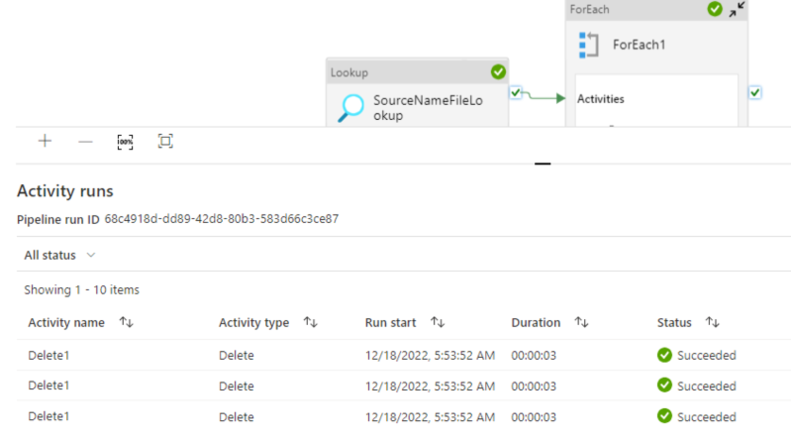This screenshot has height=441, width=791.
Task: Zoom in on the pipeline canvas
Action: pyautogui.click(x=45, y=141)
